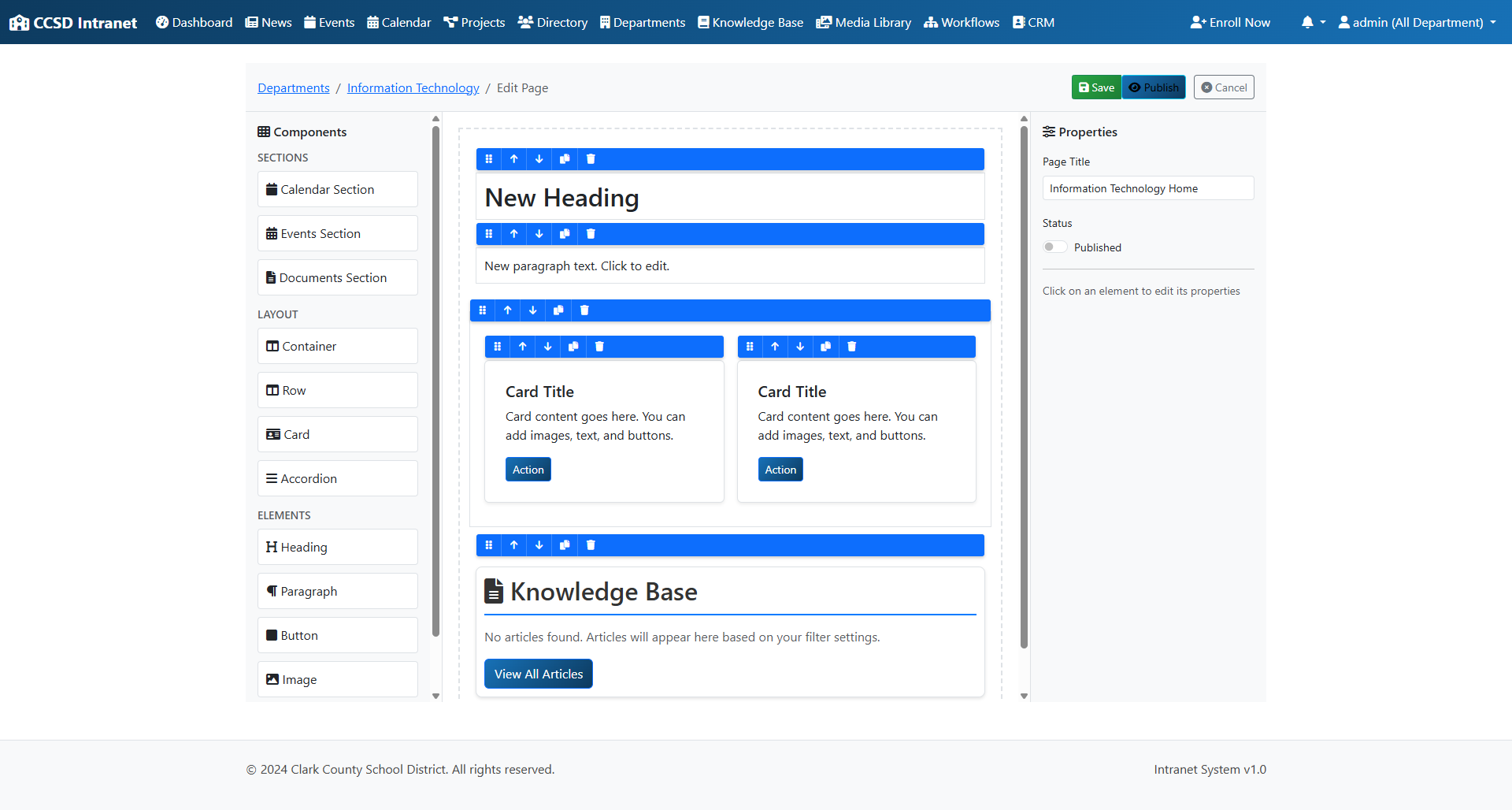Move the paragraph block down
This screenshot has width=1512, height=810.
(539, 234)
